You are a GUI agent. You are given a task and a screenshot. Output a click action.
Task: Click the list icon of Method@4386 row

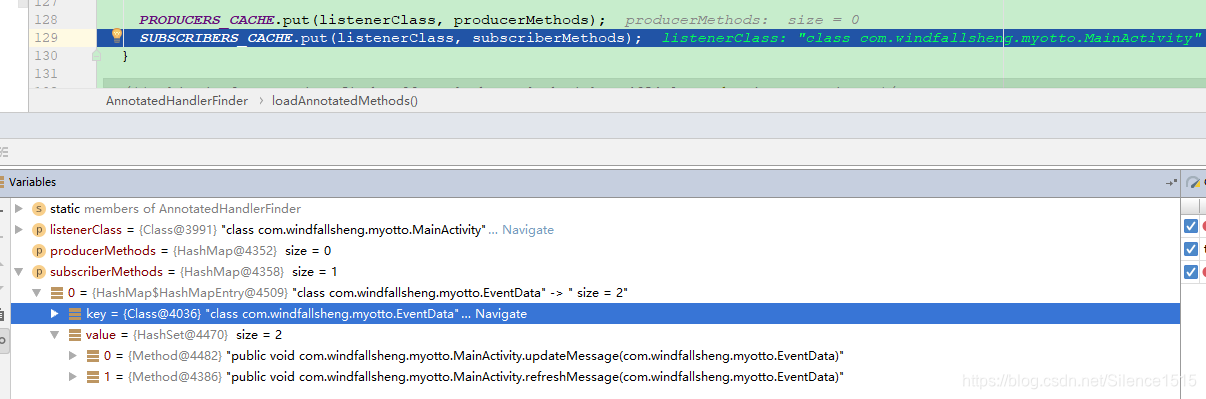click(93, 377)
